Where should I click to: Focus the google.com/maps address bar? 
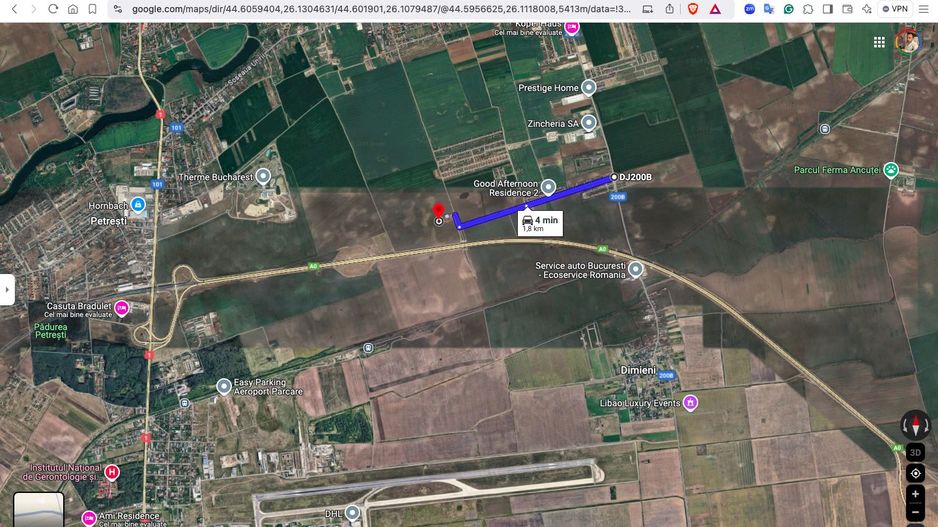[381, 9]
